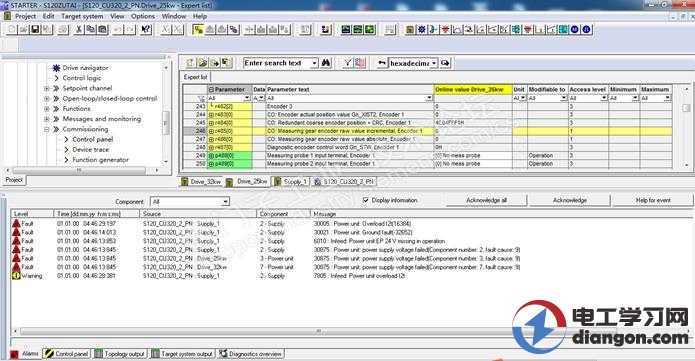
Task: Open Control panel under Commissioning
Action: (93, 139)
